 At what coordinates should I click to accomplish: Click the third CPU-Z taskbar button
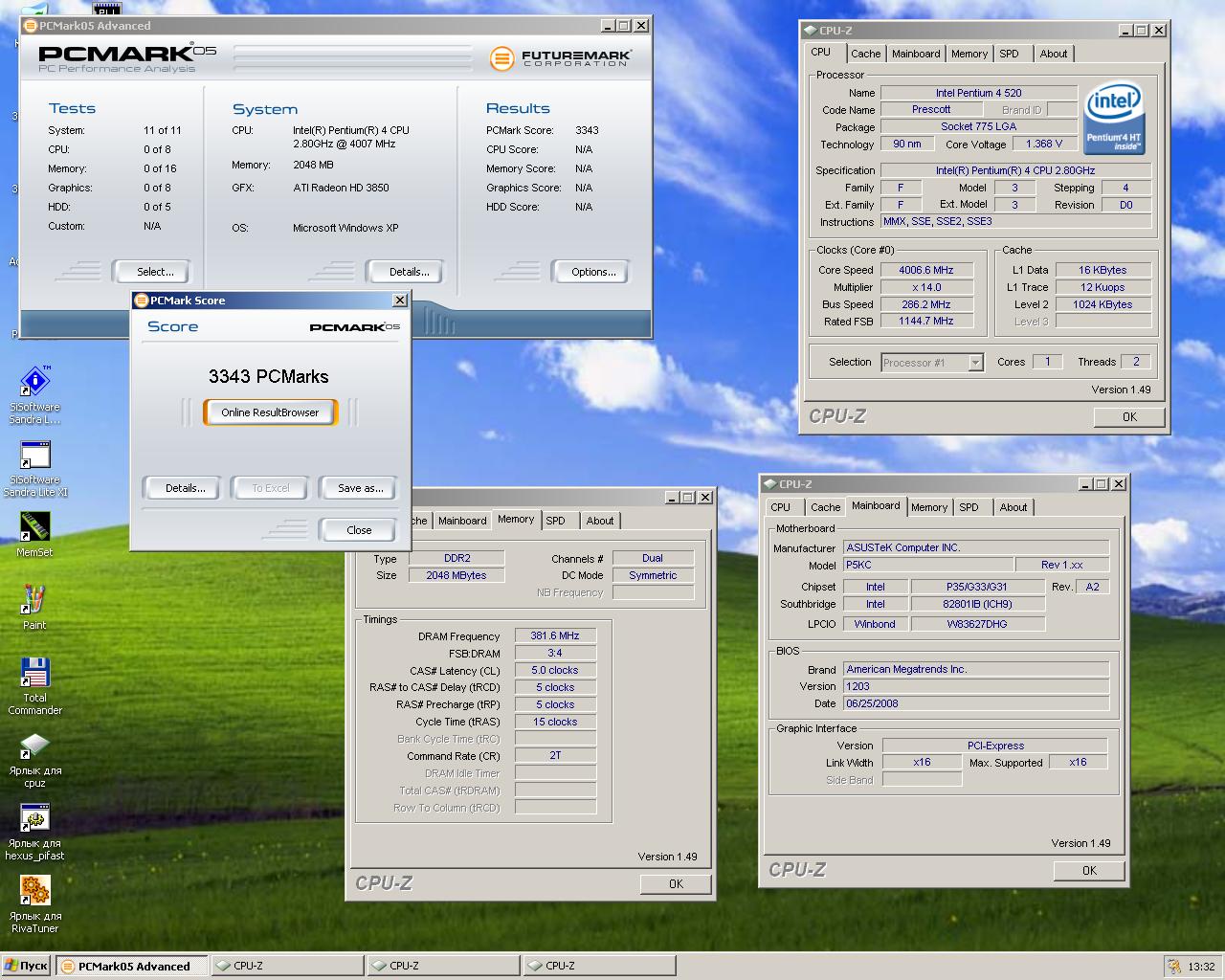click(599, 967)
